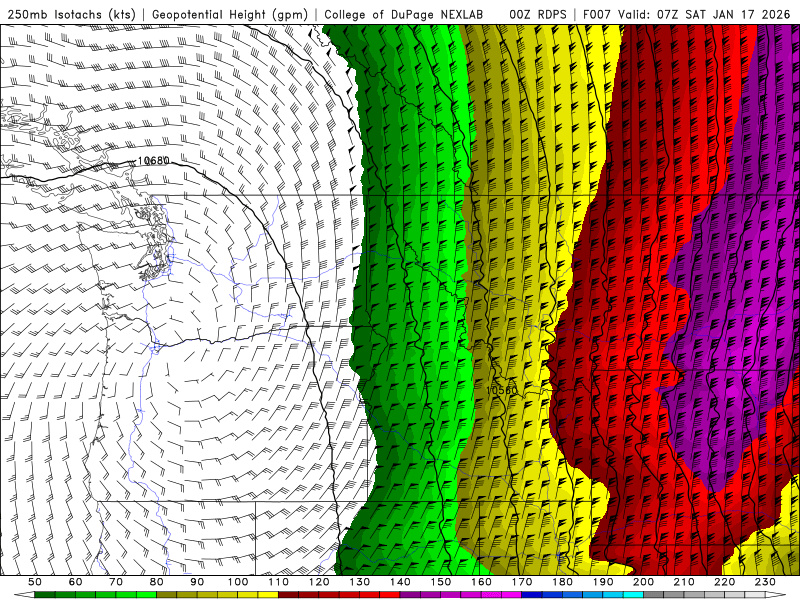This screenshot has height=600, width=800.
Task: Click the darkest green swatch in the color bar
Action: 45,594
